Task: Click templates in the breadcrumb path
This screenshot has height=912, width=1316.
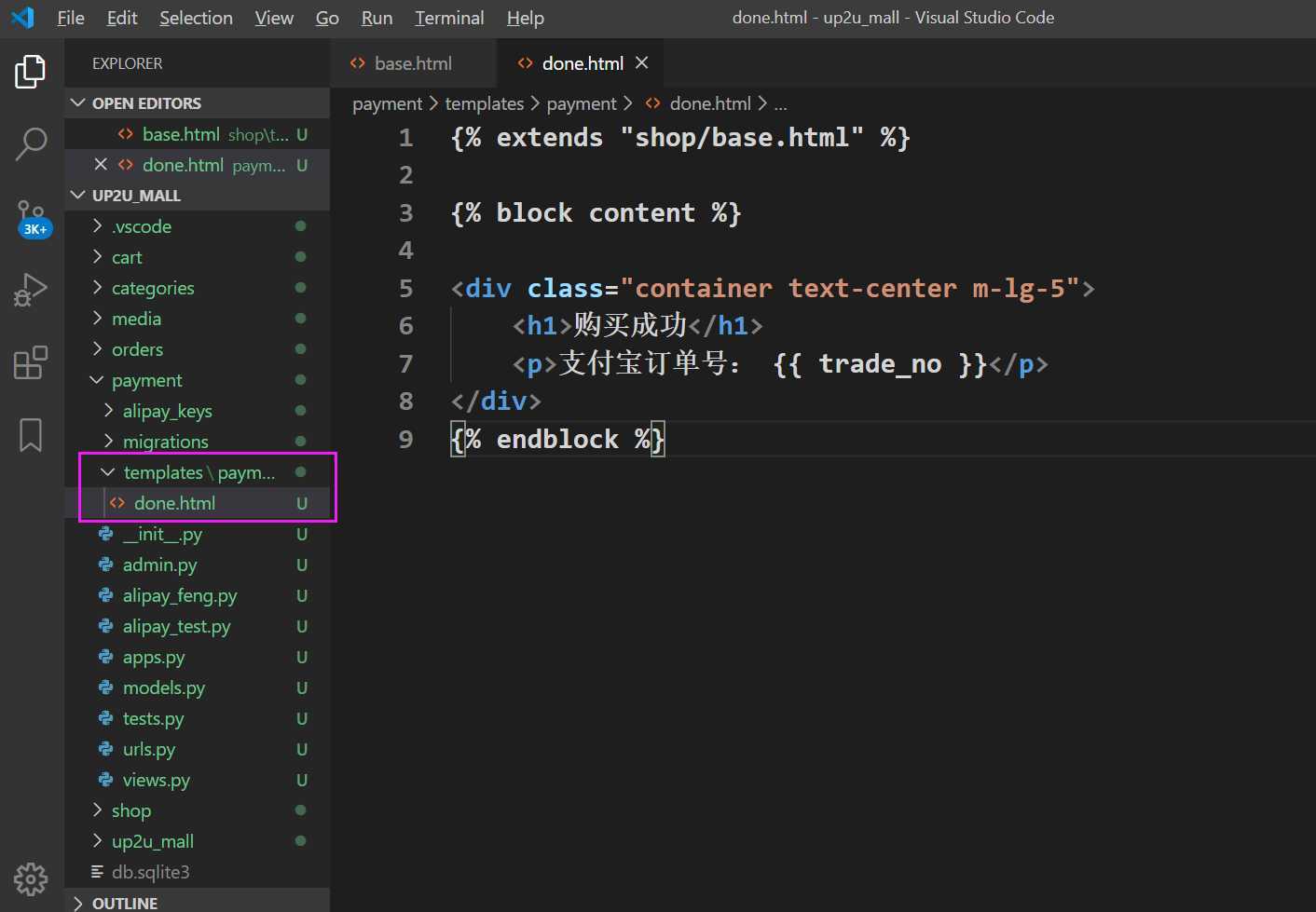Action: 484,103
